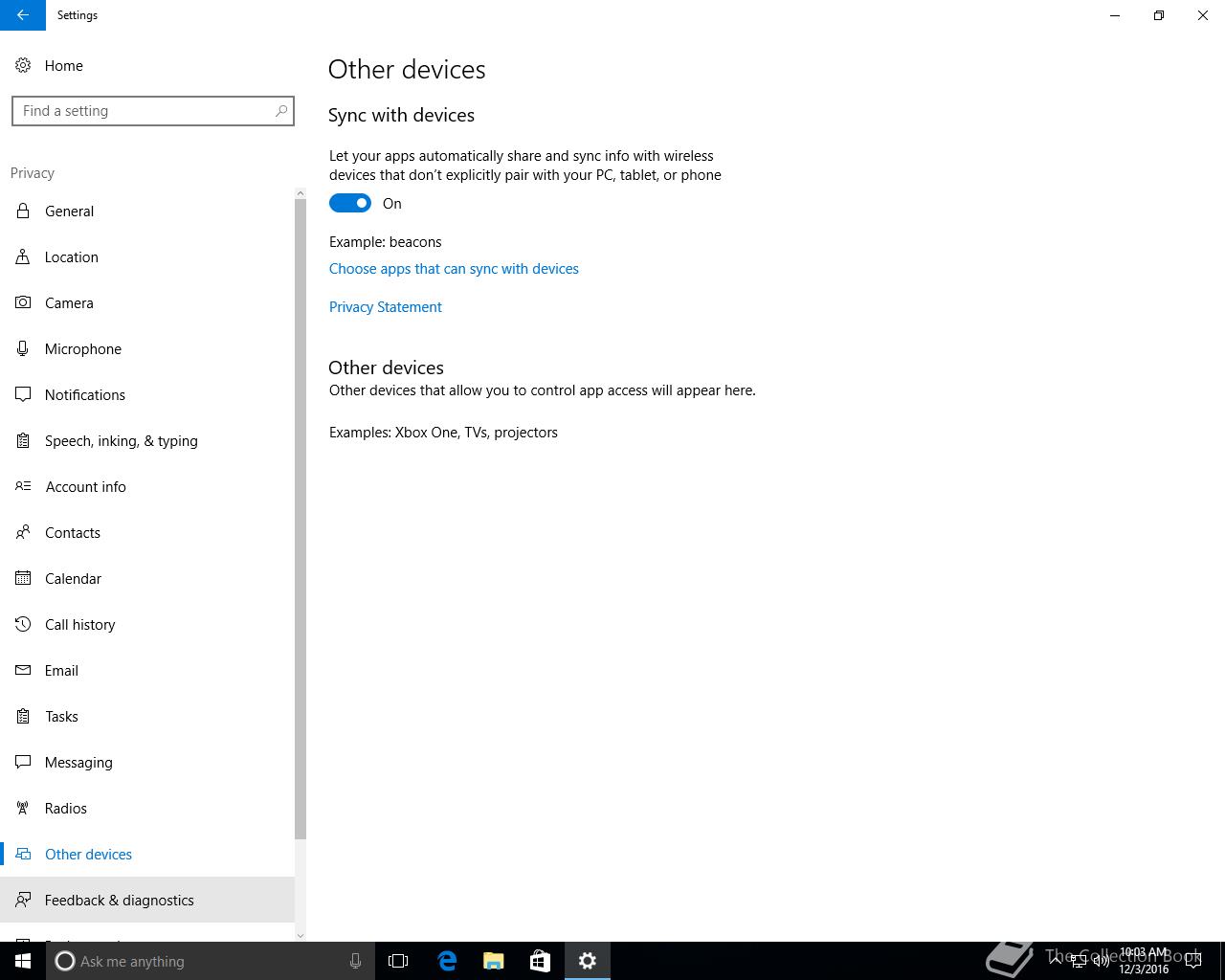Click the sidebar scroll down arrow

pos(301,936)
